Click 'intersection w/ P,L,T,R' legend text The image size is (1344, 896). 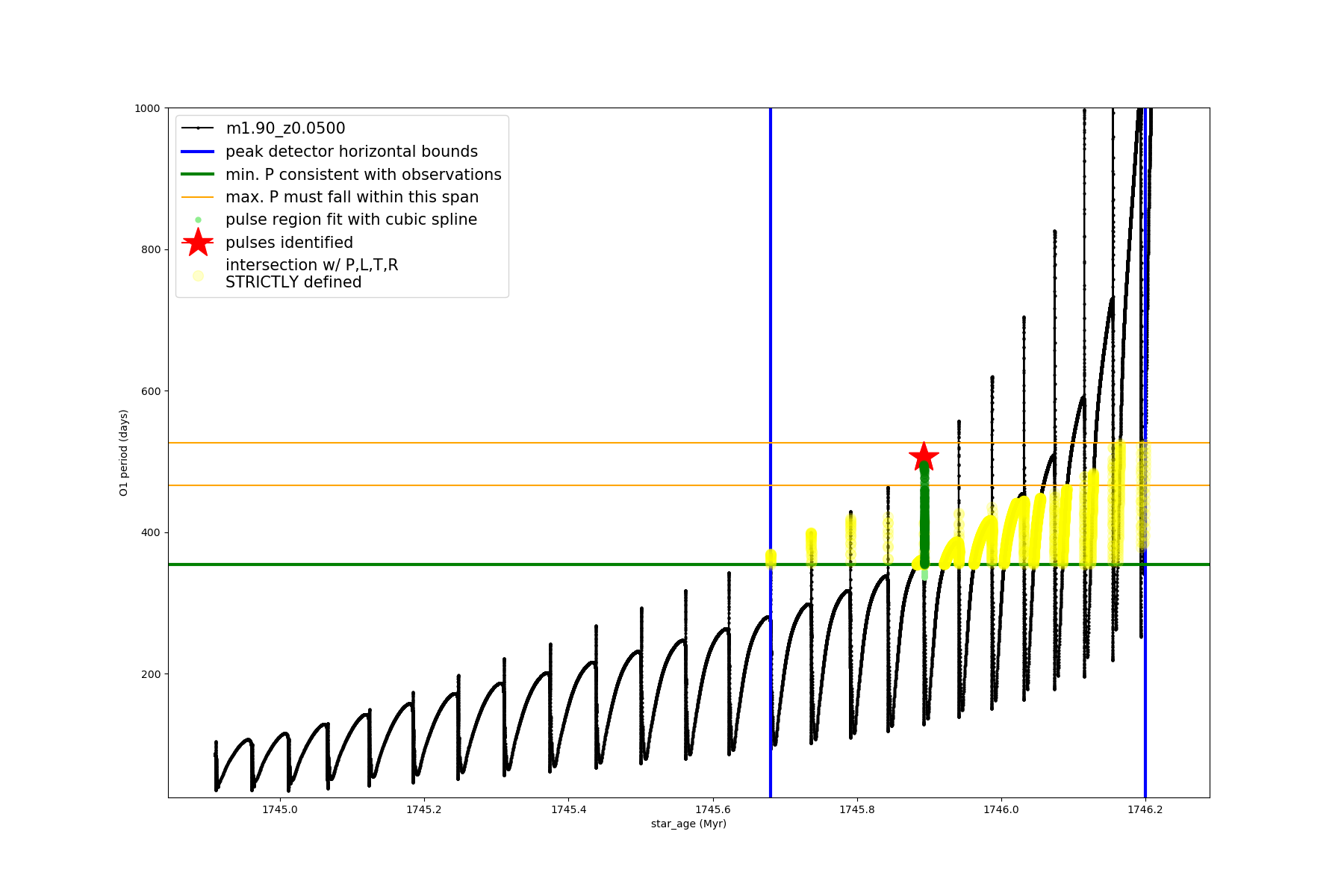coord(312,265)
